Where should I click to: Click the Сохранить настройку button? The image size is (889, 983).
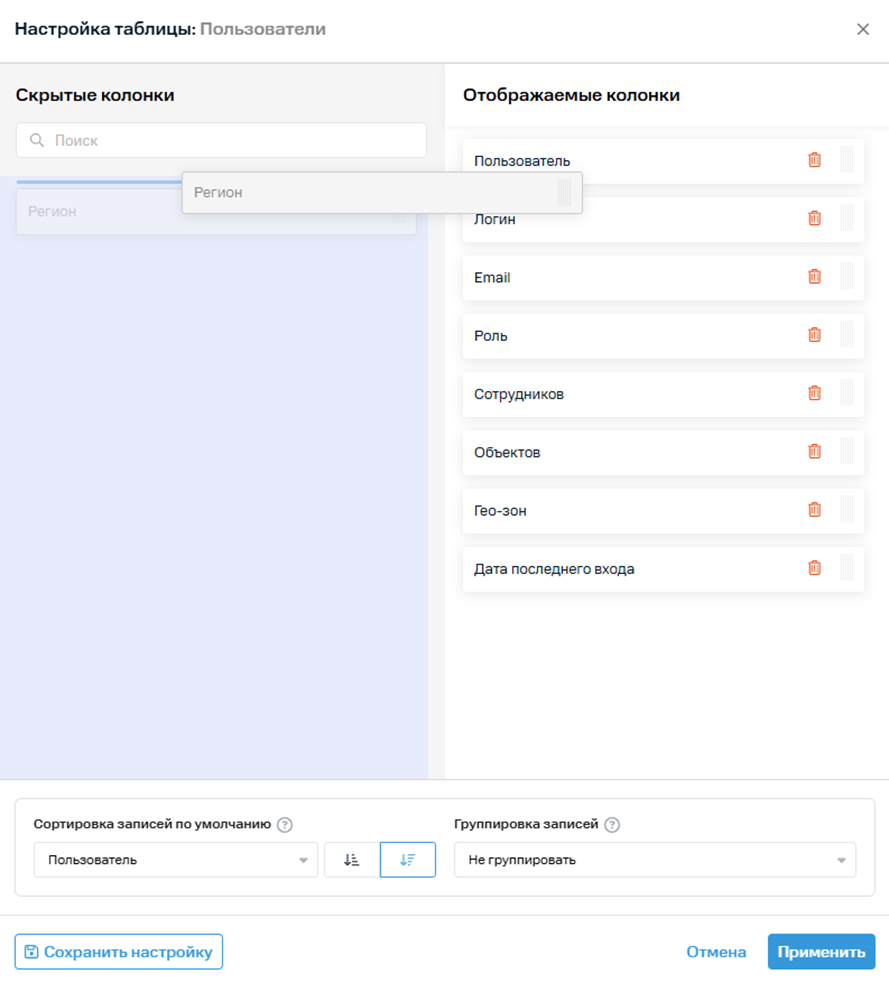click(118, 952)
